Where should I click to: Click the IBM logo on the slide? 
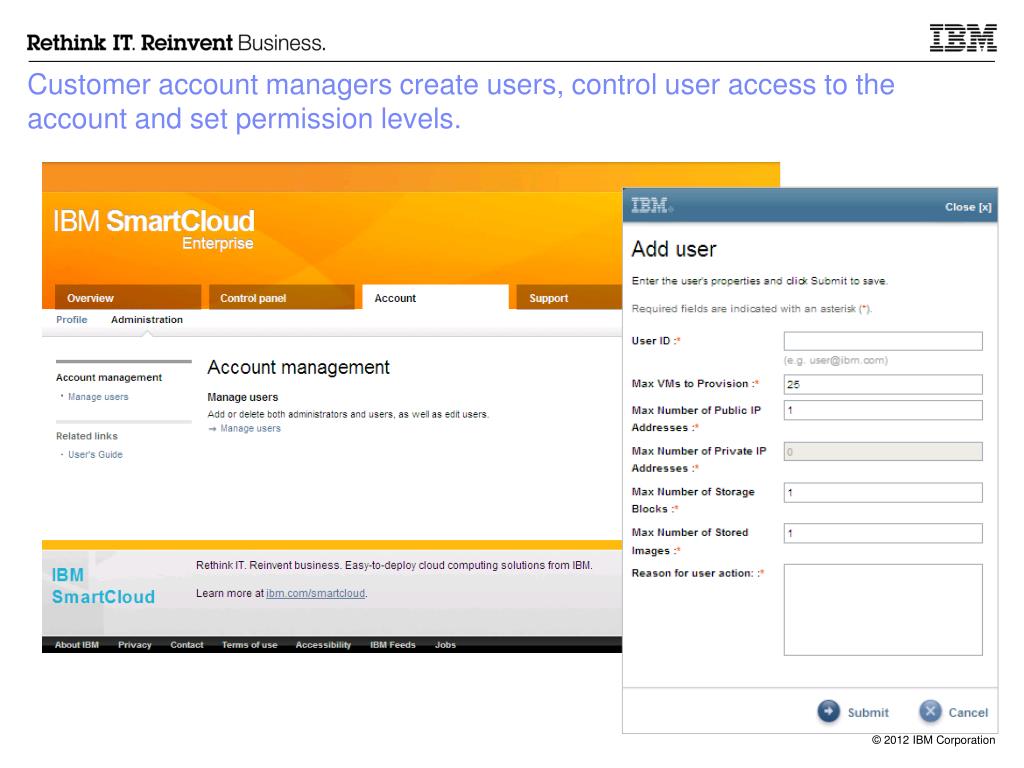tap(963, 38)
